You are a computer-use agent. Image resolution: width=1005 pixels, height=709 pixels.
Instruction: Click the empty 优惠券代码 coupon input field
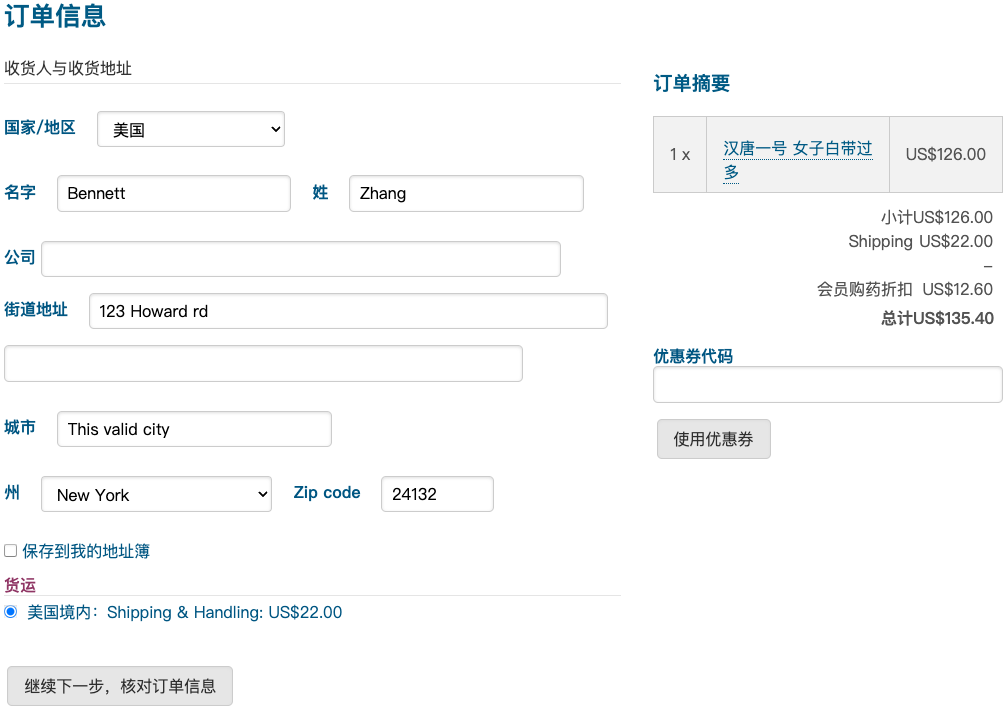(827, 384)
